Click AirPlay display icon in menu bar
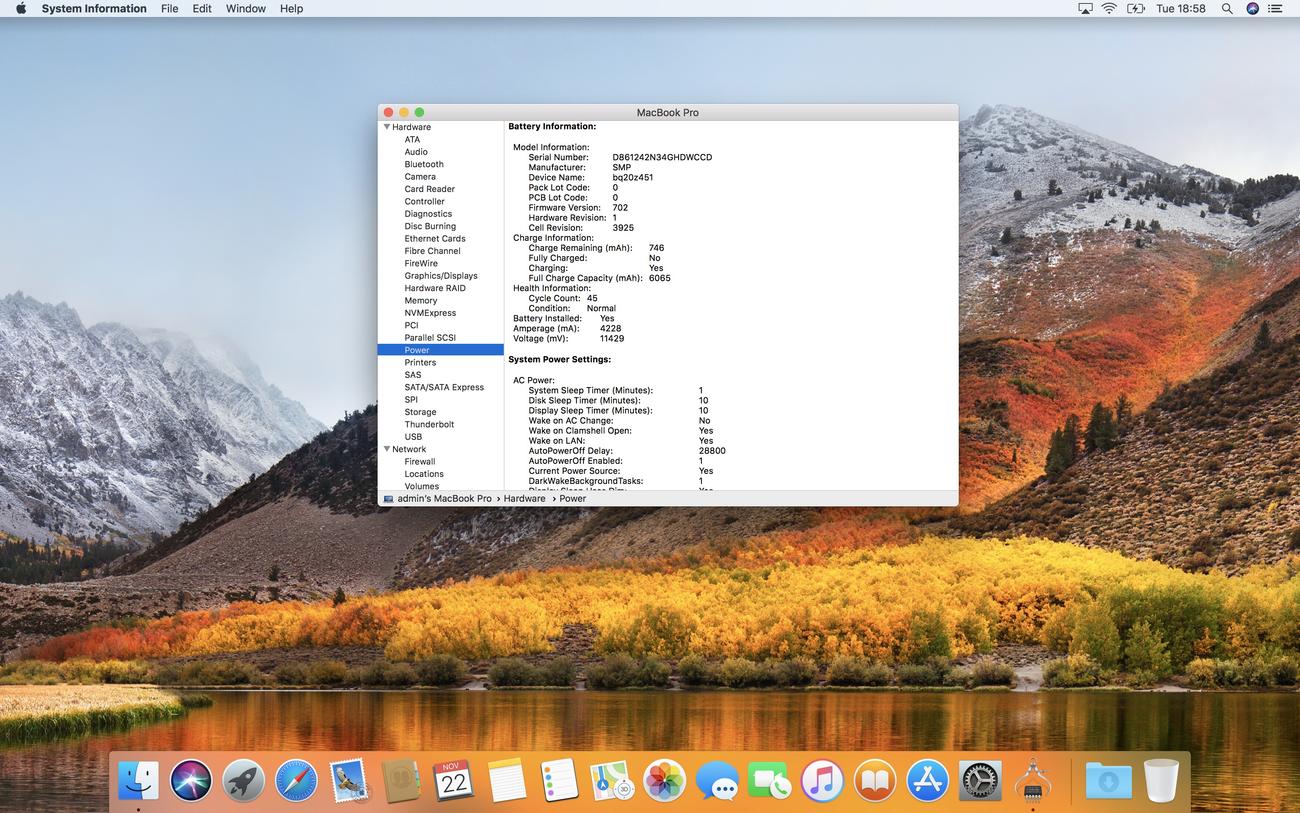This screenshot has height=813, width=1300. [1085, 8]
